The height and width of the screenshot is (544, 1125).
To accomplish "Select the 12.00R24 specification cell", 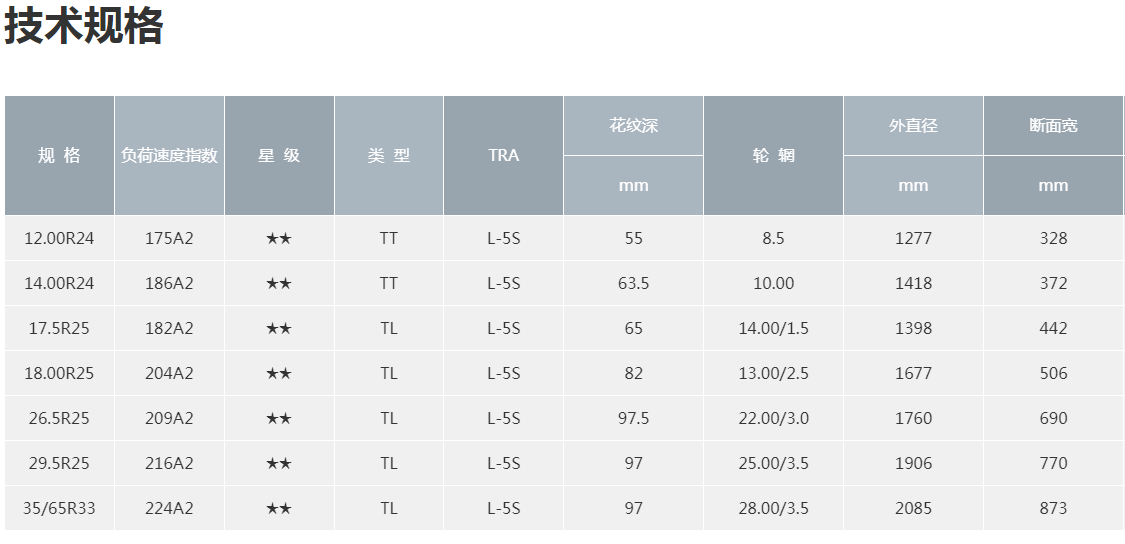I will pos(60,238).
